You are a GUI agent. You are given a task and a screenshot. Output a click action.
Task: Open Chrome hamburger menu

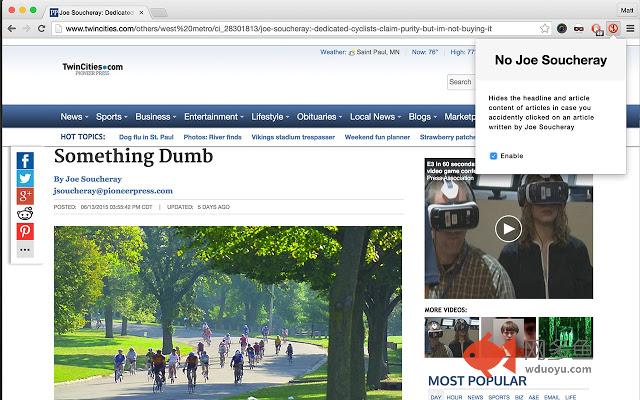630,29
